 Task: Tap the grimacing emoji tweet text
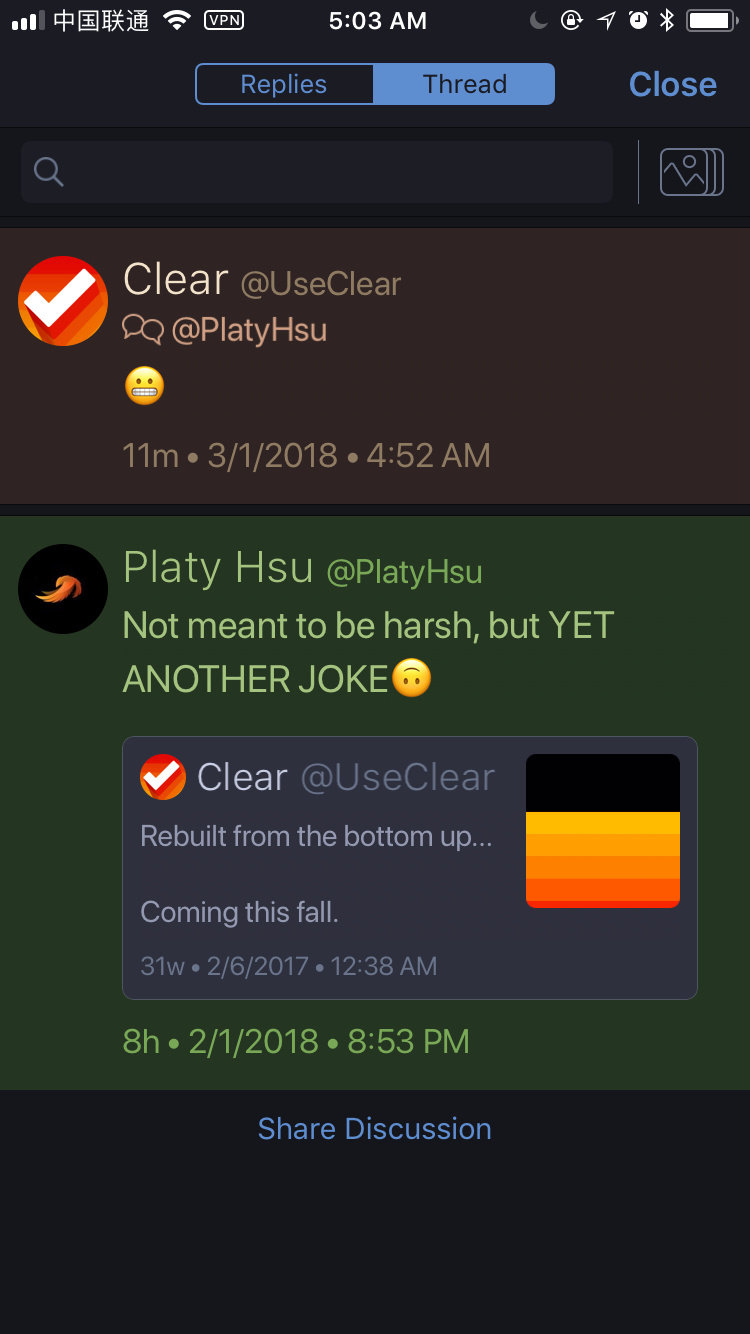(x=144, y=386)
